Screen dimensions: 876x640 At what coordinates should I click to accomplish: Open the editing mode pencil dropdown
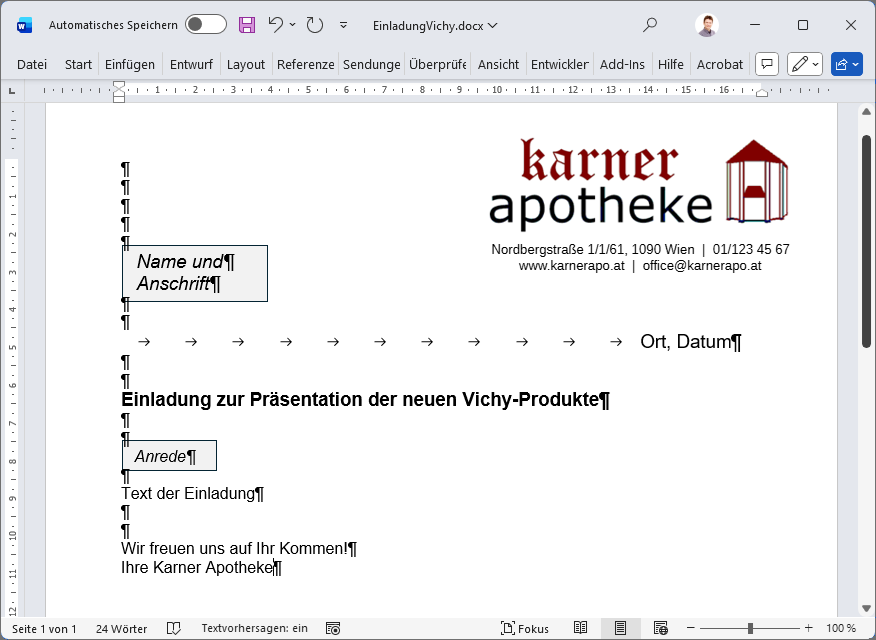click(804, 64)
